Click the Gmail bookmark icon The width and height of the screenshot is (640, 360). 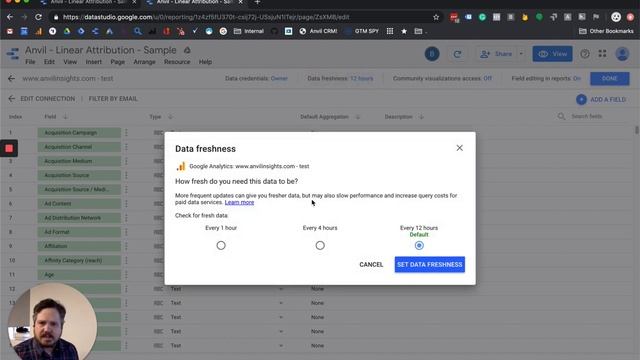tap(10, 31)
